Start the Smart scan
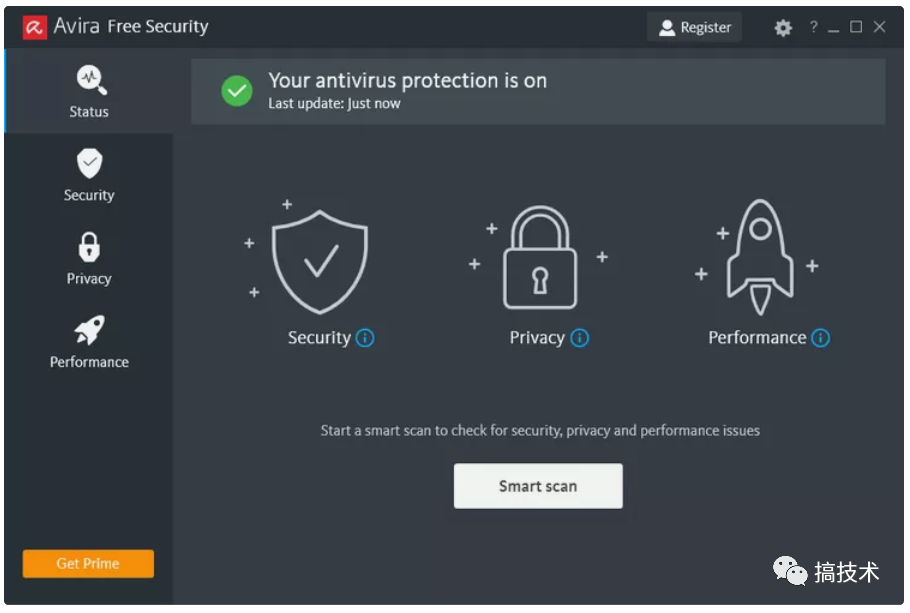This screenshot has height=613, width=910. [x=538, y=486]
